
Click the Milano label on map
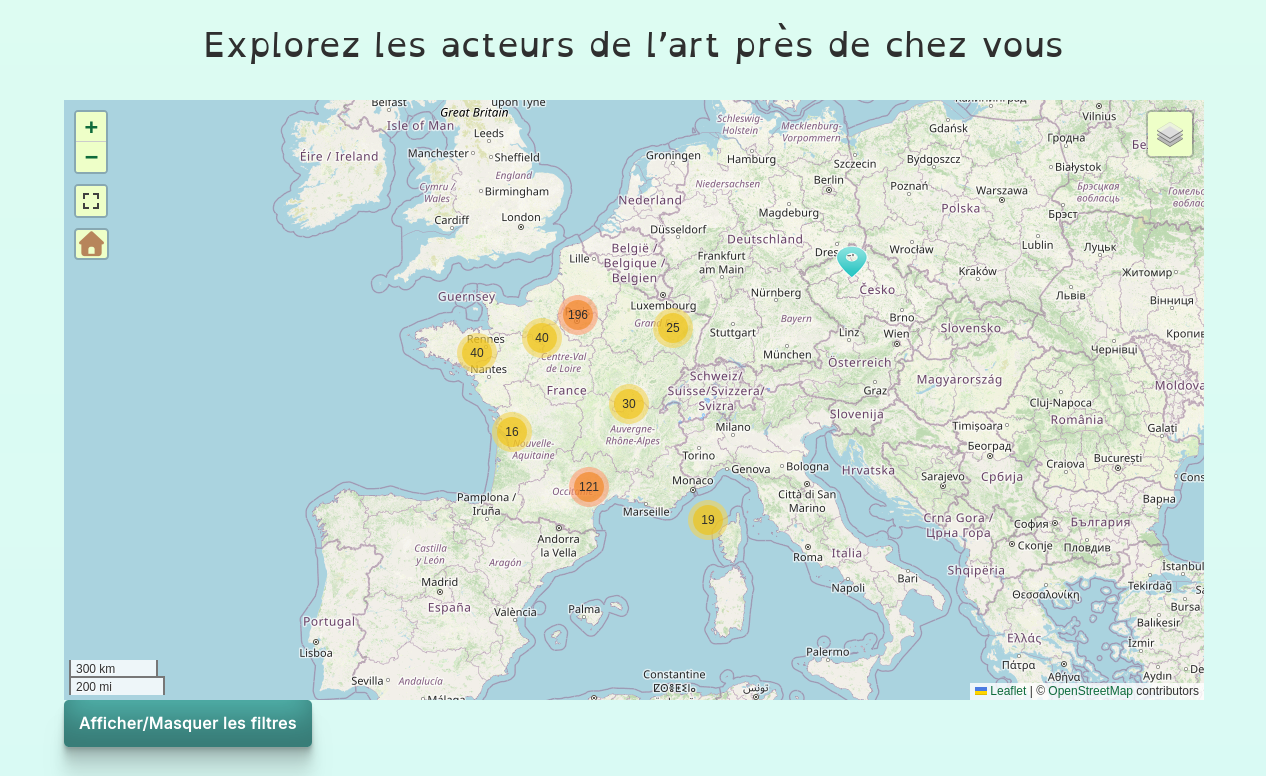pos(733,427)
